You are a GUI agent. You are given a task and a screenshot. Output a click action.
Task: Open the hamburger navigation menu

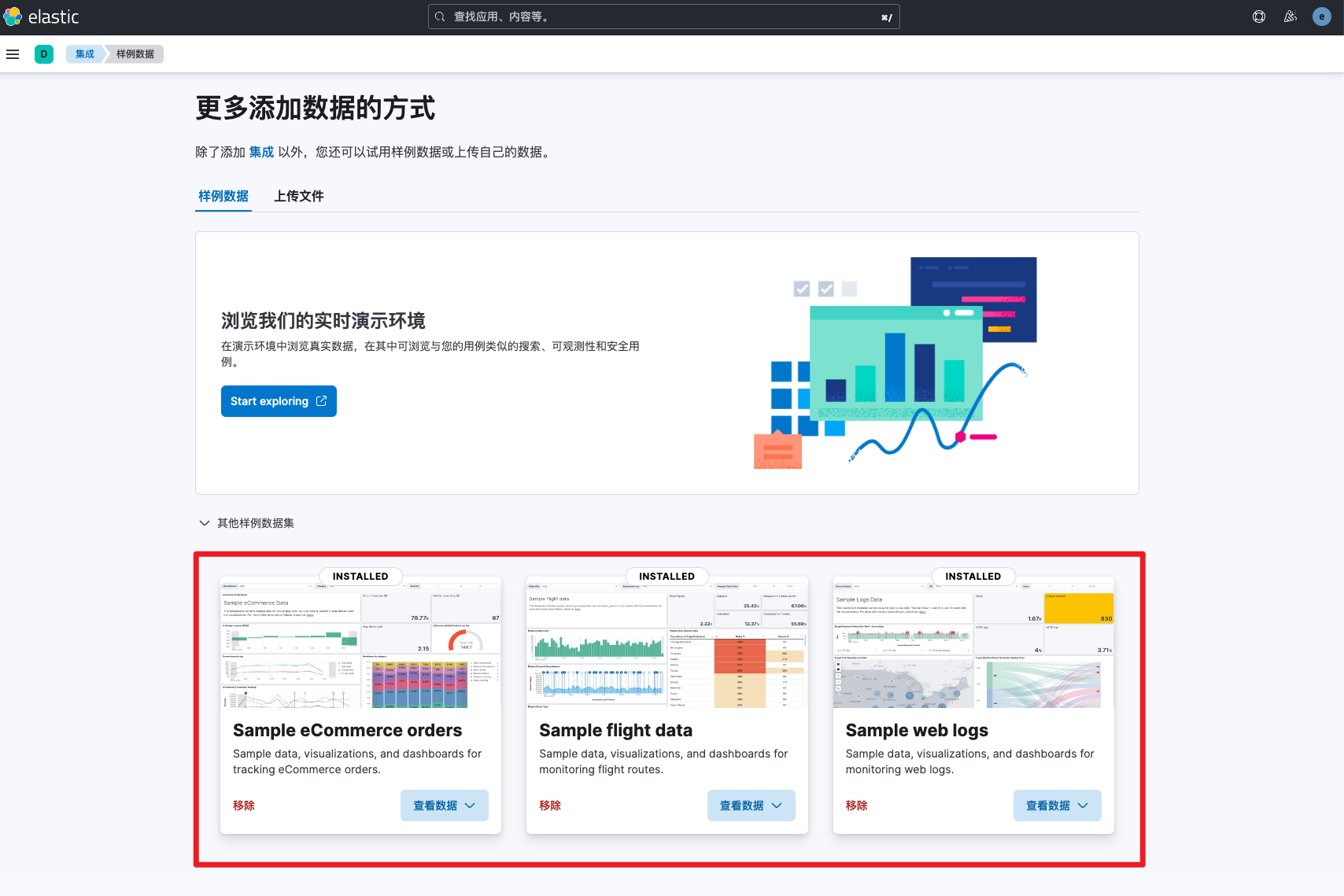13,54
